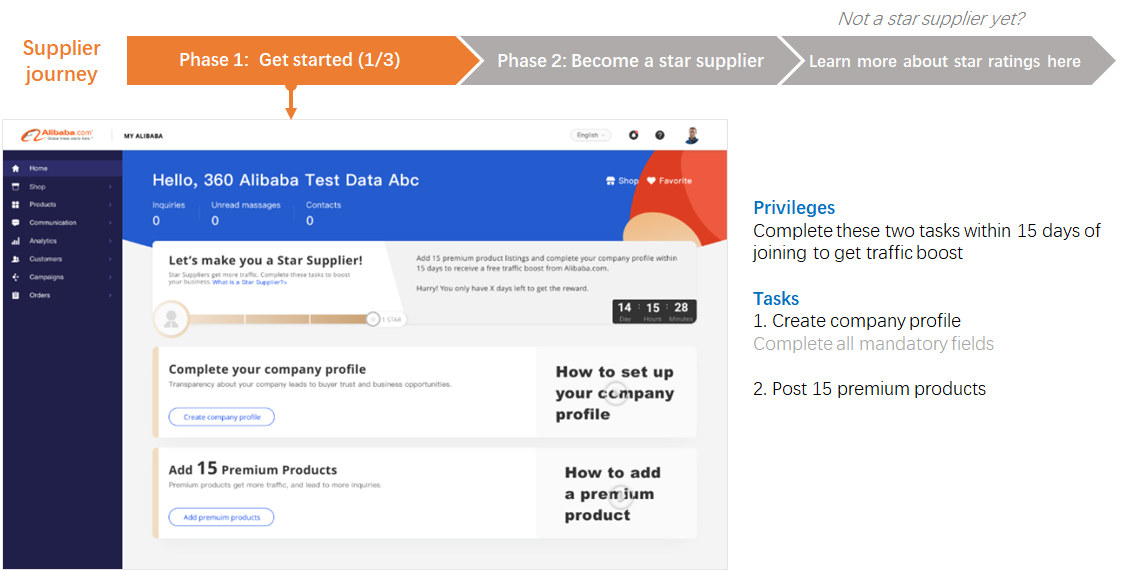This screenshot has width=1146, height=570.
Task: Click Post 15 premium products text
Action: (870, 389)
